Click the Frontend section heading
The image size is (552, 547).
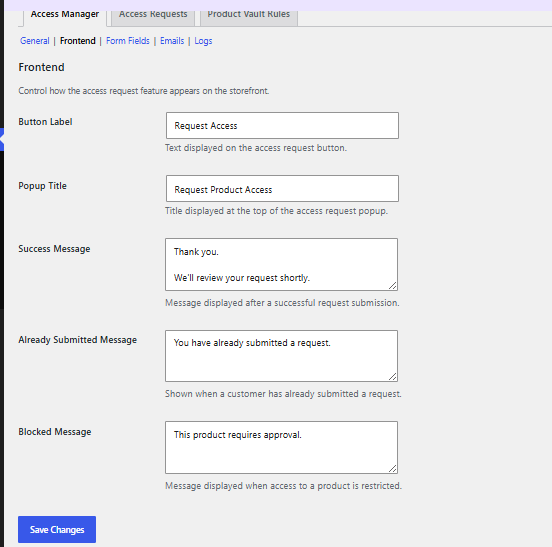(41, 67)
